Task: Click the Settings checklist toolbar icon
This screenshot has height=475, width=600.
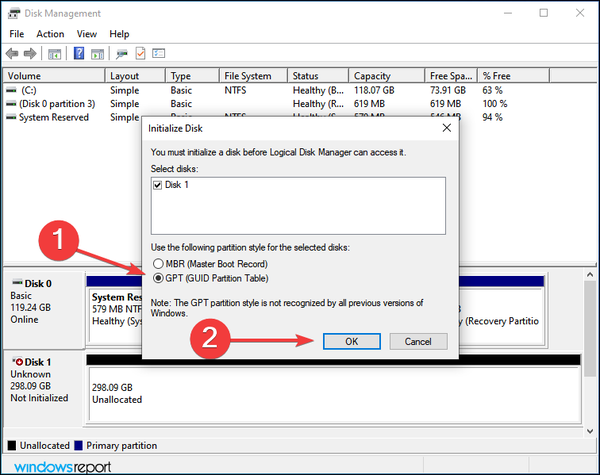Action: (x=158, y=53)
